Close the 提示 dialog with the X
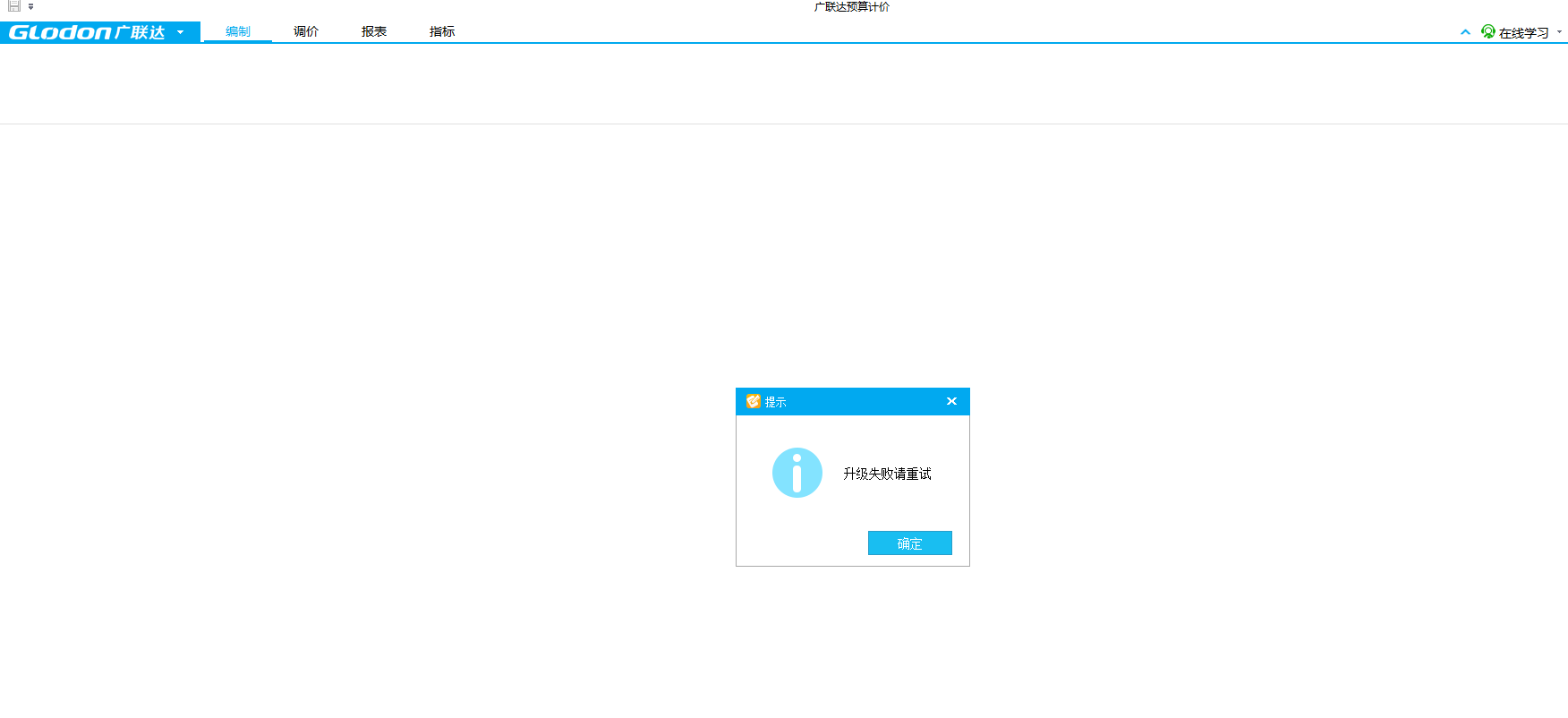The image size is (1568, 718). pos(951,401)
